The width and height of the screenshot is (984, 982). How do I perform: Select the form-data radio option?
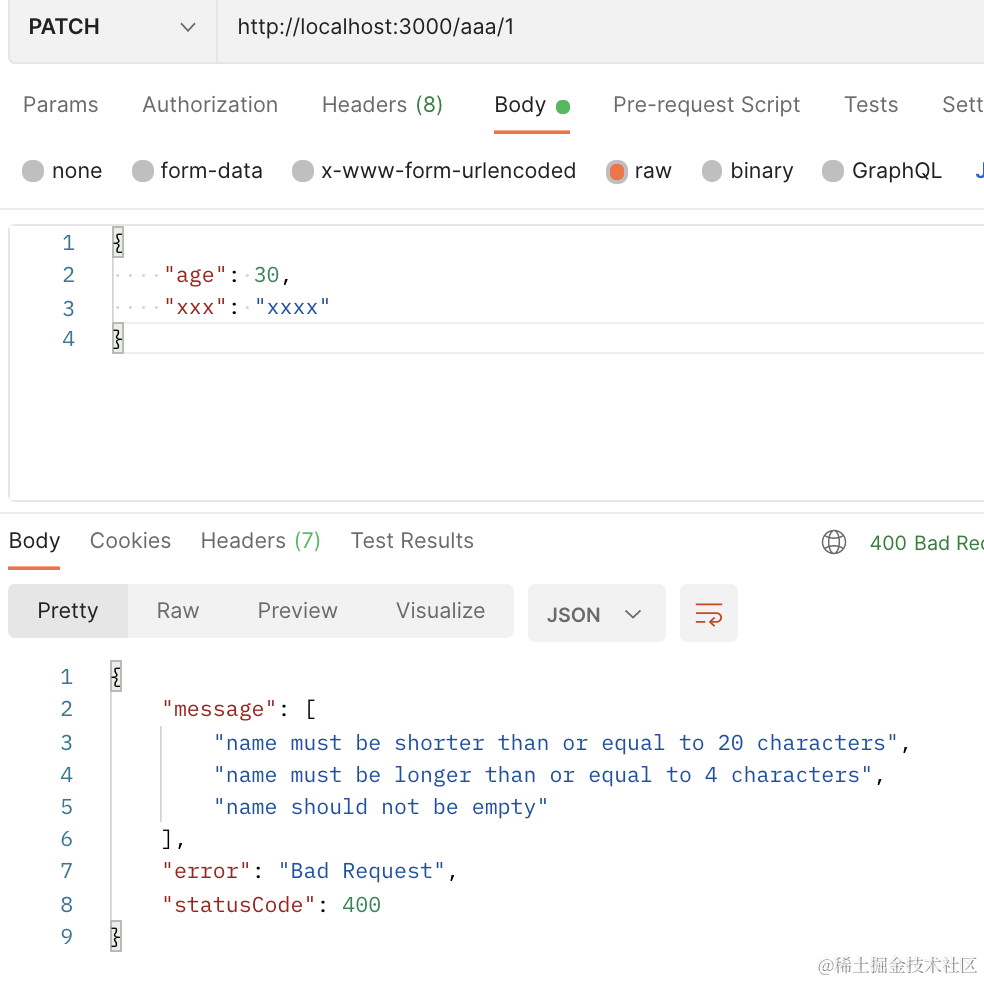click(143, 171)
